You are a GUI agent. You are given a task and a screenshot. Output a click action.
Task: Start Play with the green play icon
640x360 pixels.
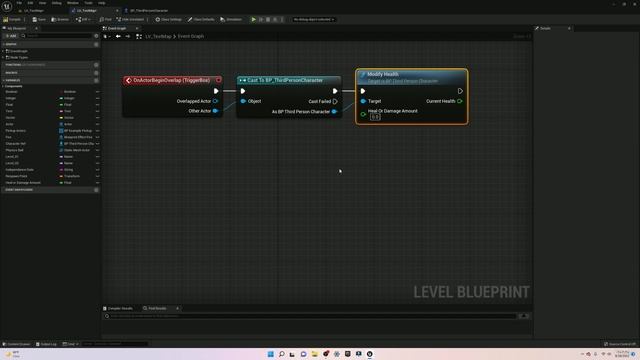[253, 20]
